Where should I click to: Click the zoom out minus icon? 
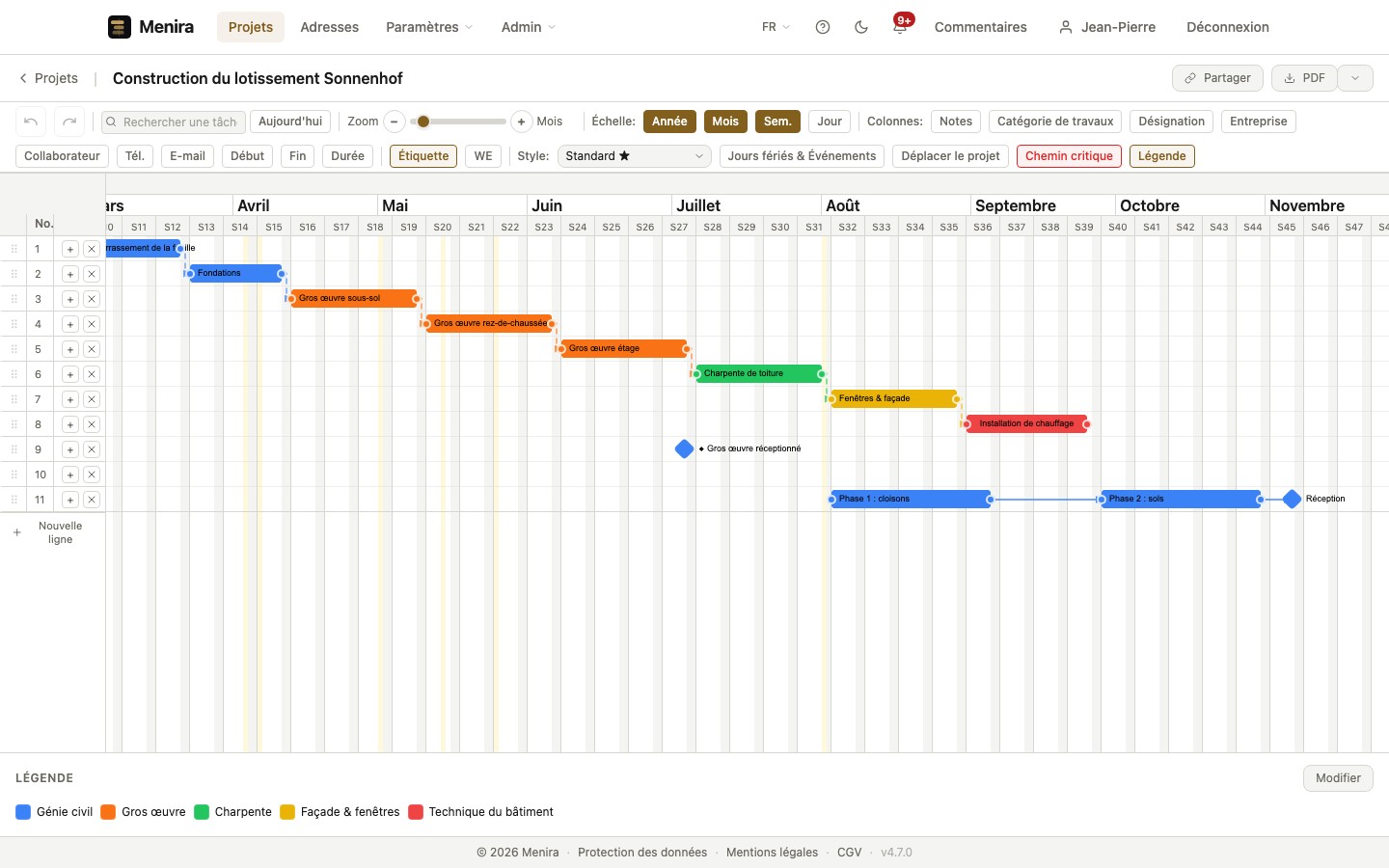pyautogui.click(x=394, y=122)
